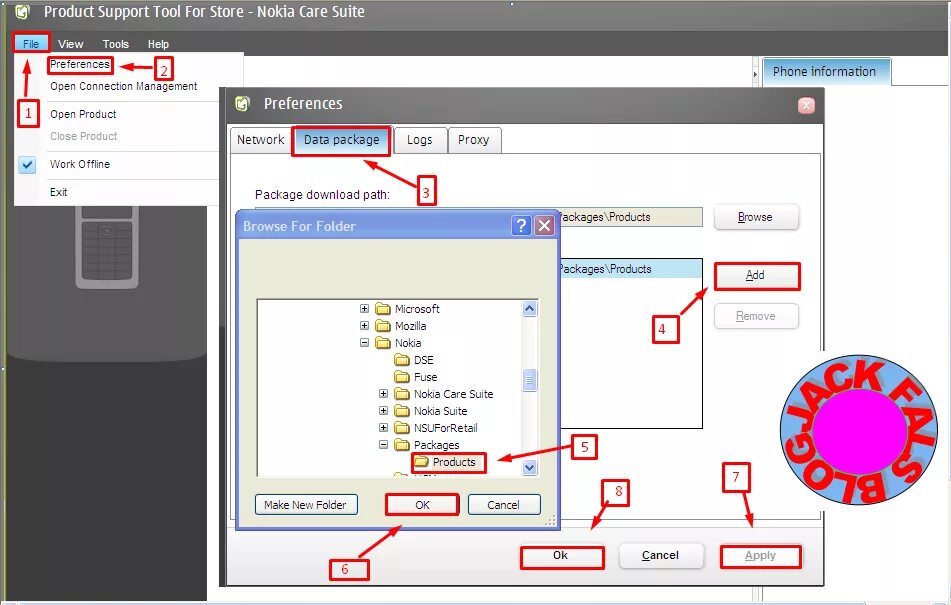
Task: Click the Preferences dialog title icon
Action: pyautogui.click(x=243, y=104)
